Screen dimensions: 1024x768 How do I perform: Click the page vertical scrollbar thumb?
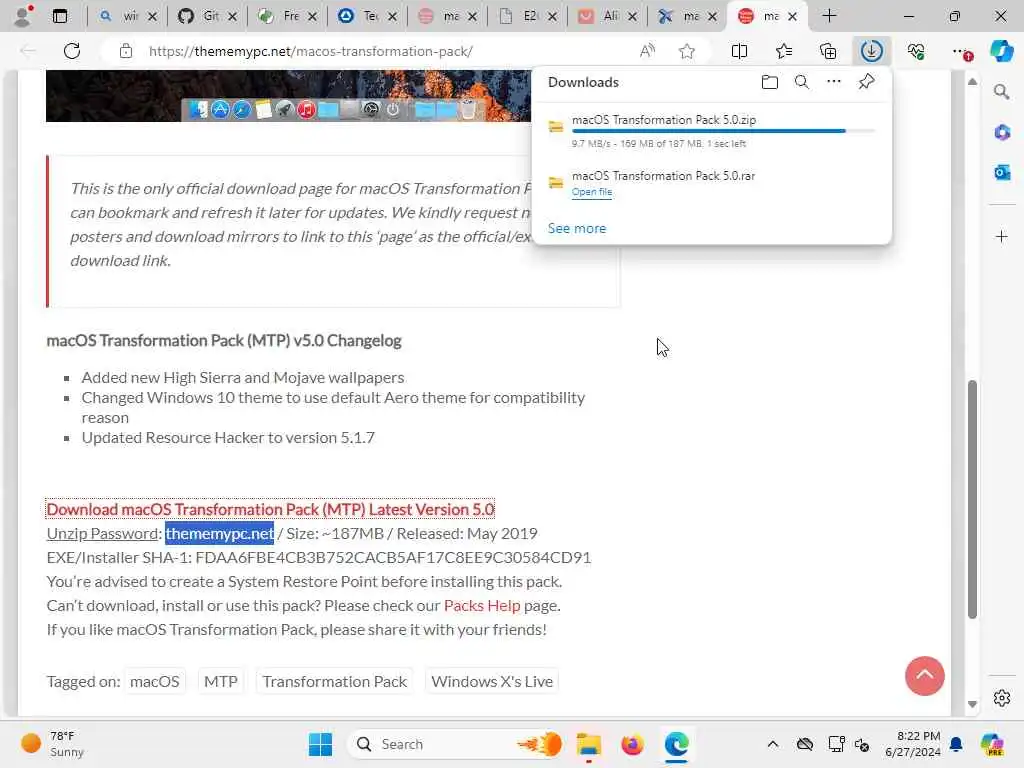click(x=972, y=499)
